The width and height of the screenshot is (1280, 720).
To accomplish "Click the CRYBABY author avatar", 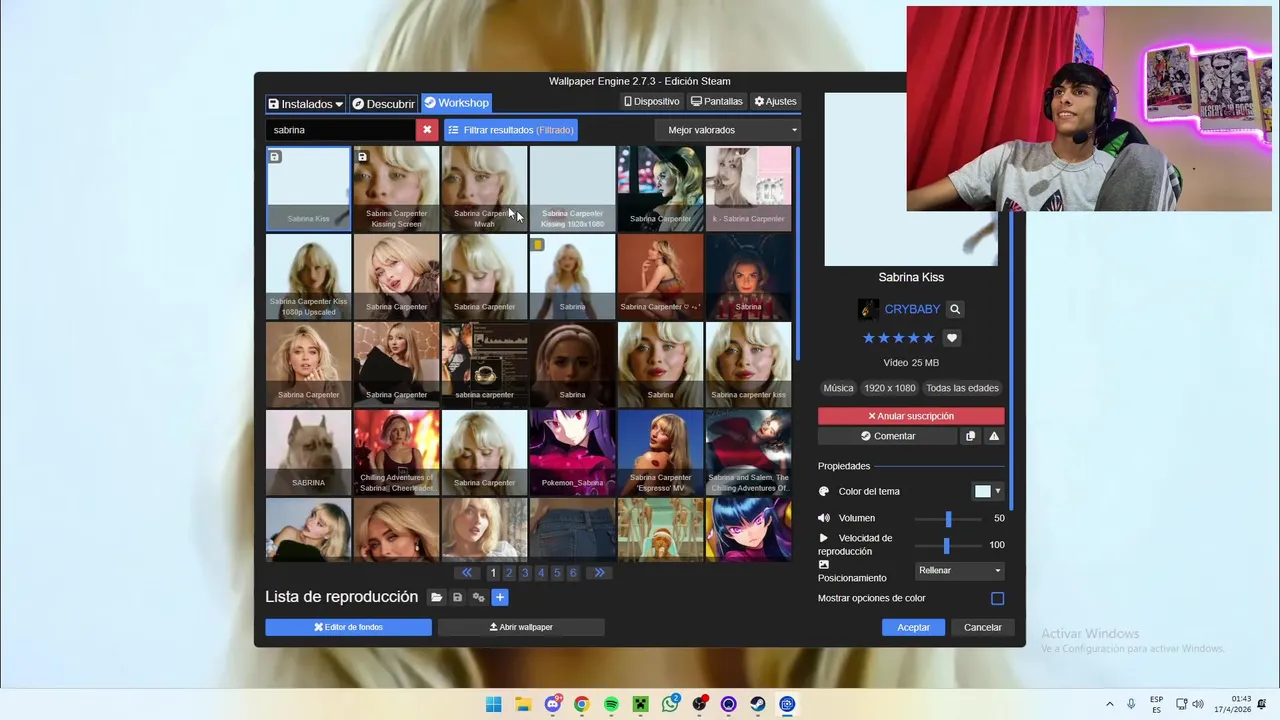I will pyautogui.click(x=868, y=309).
